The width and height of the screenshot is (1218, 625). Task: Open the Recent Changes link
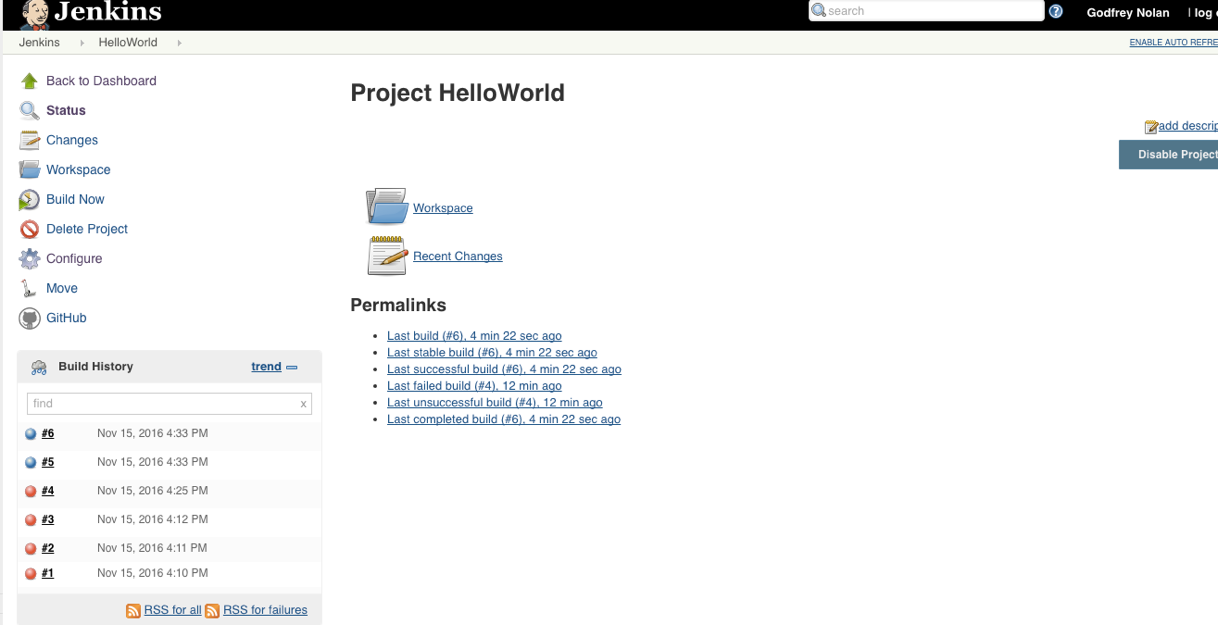click(458, 256)
